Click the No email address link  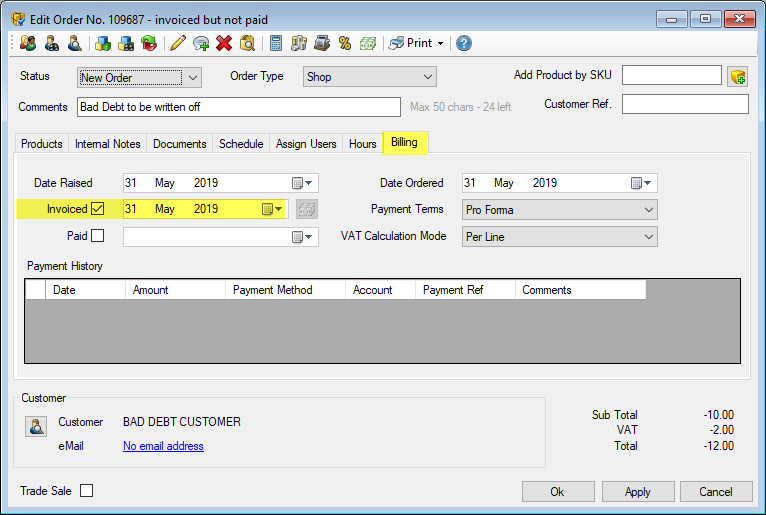pos(163,446)
